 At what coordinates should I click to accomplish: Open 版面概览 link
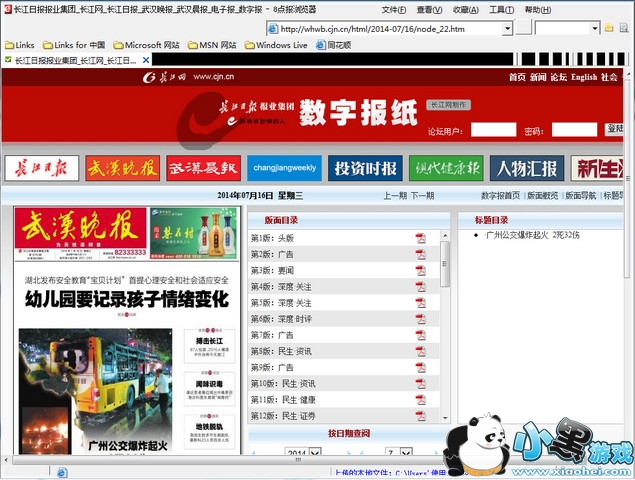click(x=543, y=196)
